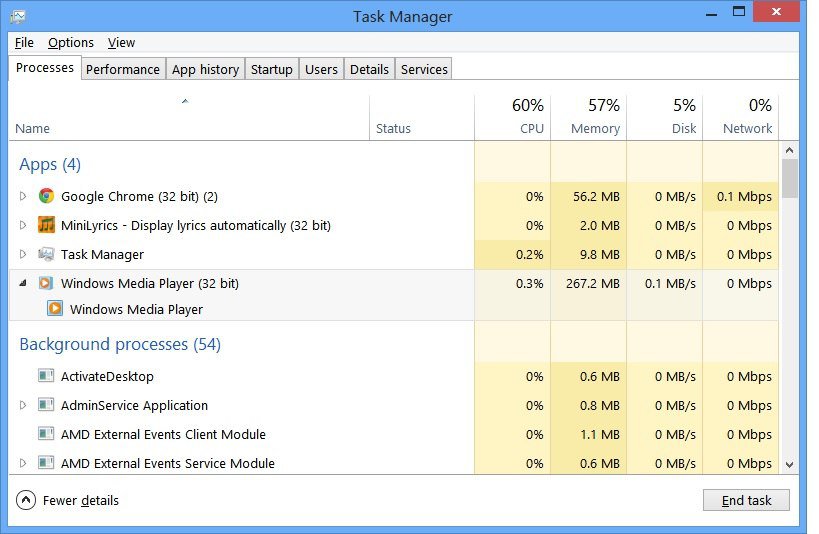The image size is (819, 534).
Task: Switch to the Performance tab
Action: pyautogui.click(x=123, y=69)
